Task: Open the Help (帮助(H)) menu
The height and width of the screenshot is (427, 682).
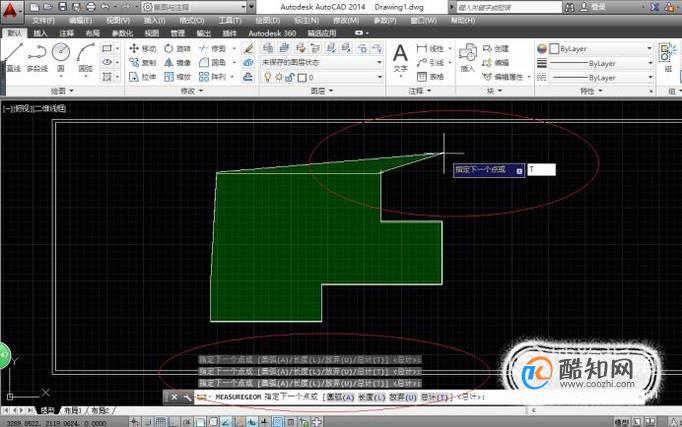Action: tap(463, 20)
